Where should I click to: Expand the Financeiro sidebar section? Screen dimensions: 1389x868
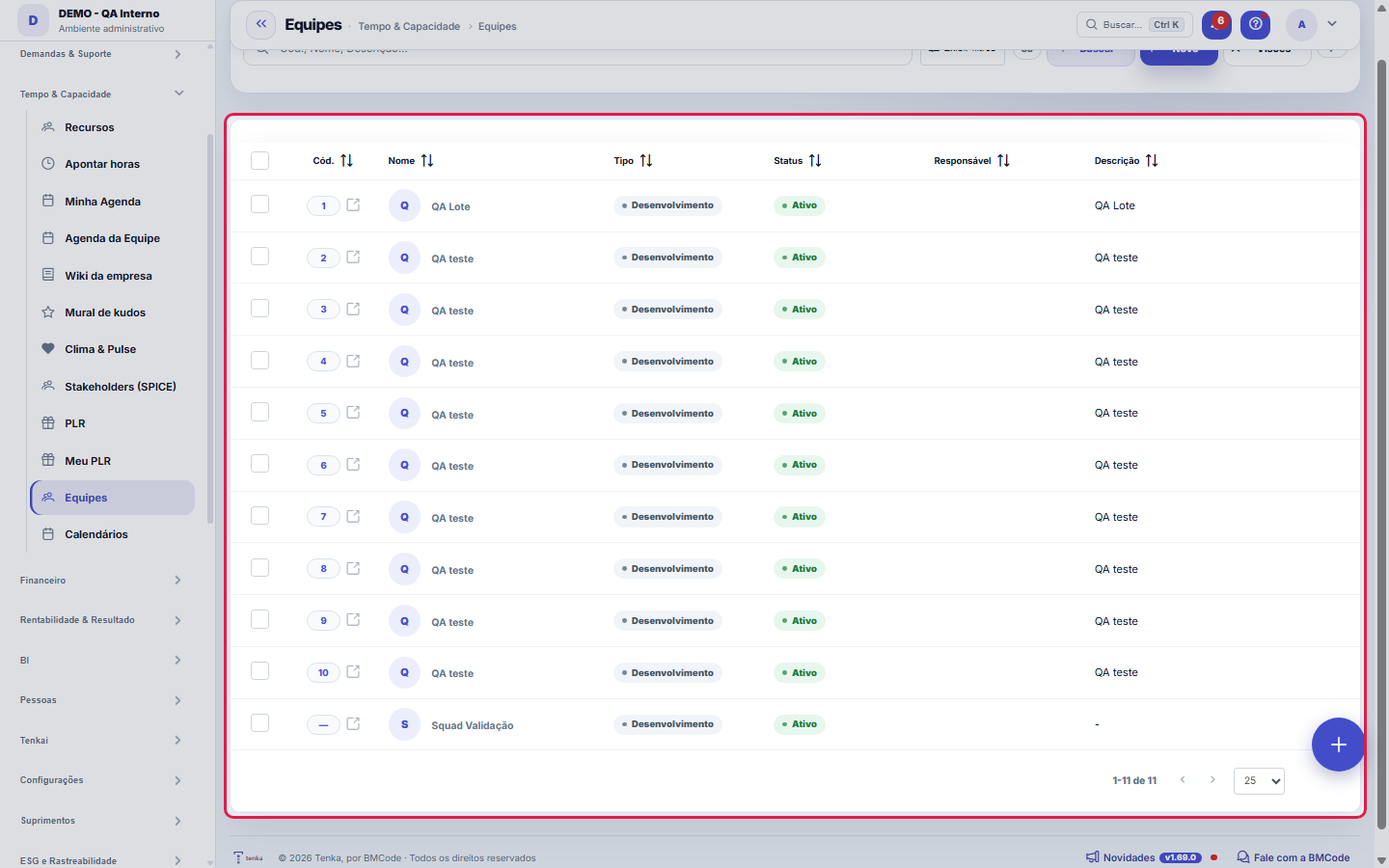102,581
